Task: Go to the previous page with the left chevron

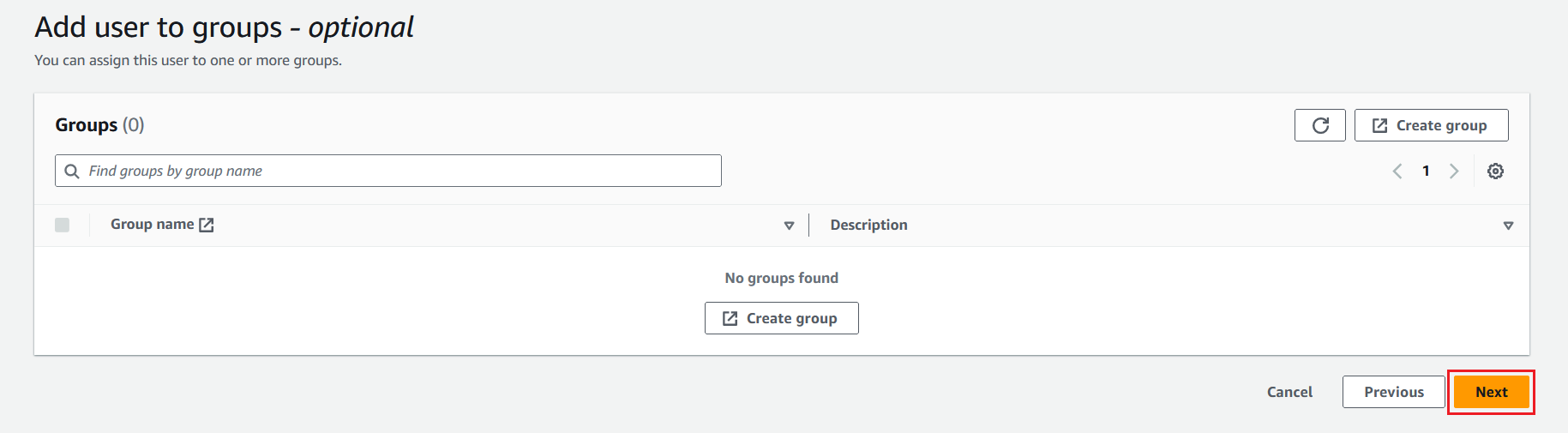Action: (x=1397, y=171)
